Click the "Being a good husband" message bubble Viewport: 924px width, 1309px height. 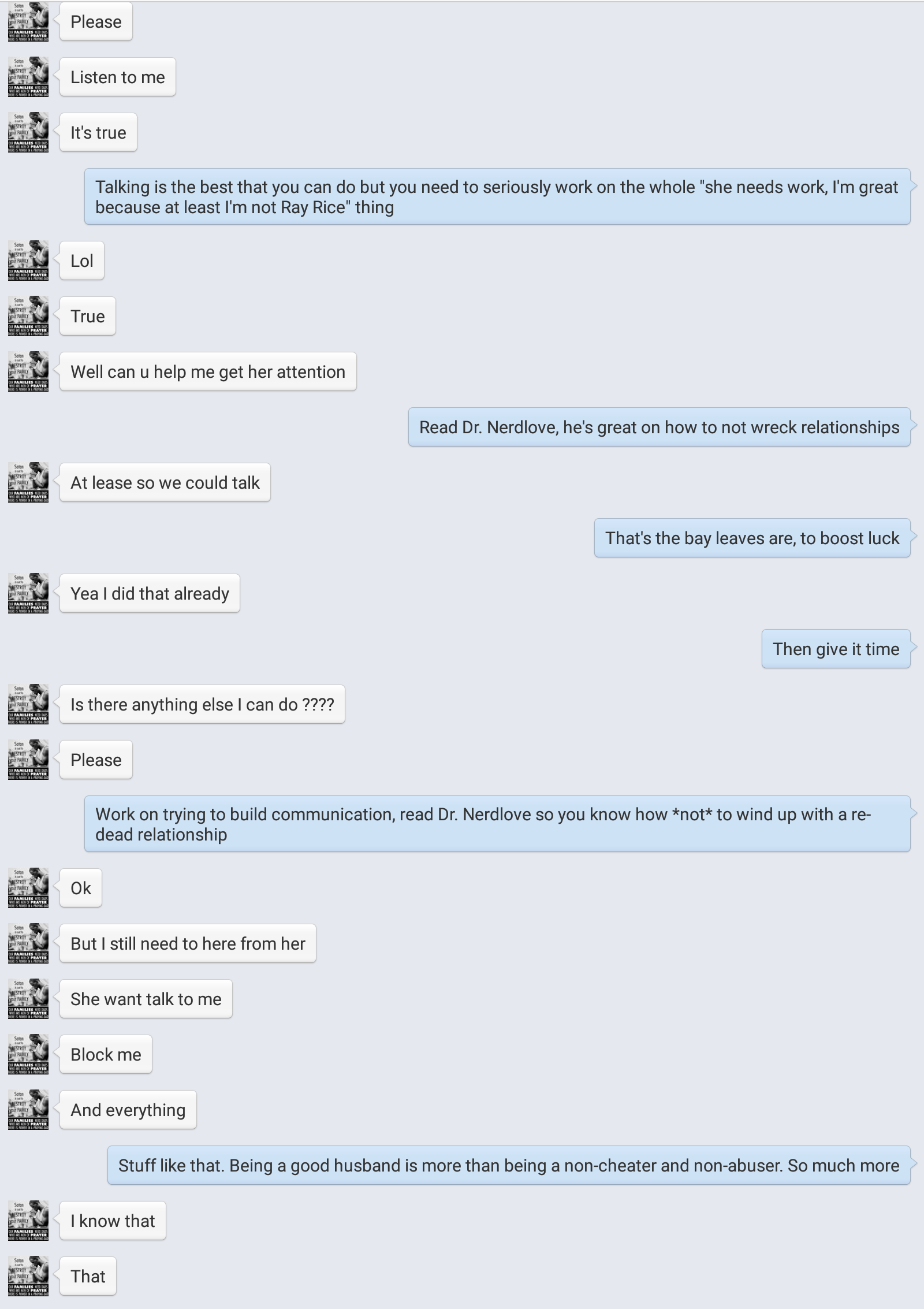[x=508, y=1165]
